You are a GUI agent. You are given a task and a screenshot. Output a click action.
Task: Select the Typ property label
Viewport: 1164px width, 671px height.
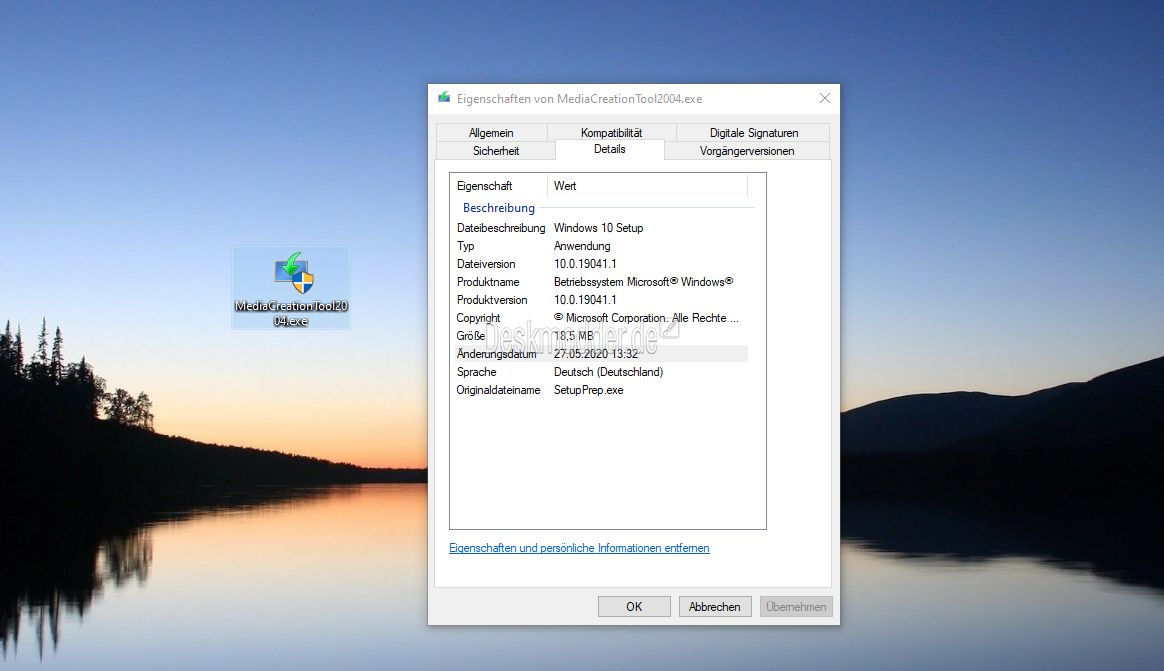[x=465, y=246]
